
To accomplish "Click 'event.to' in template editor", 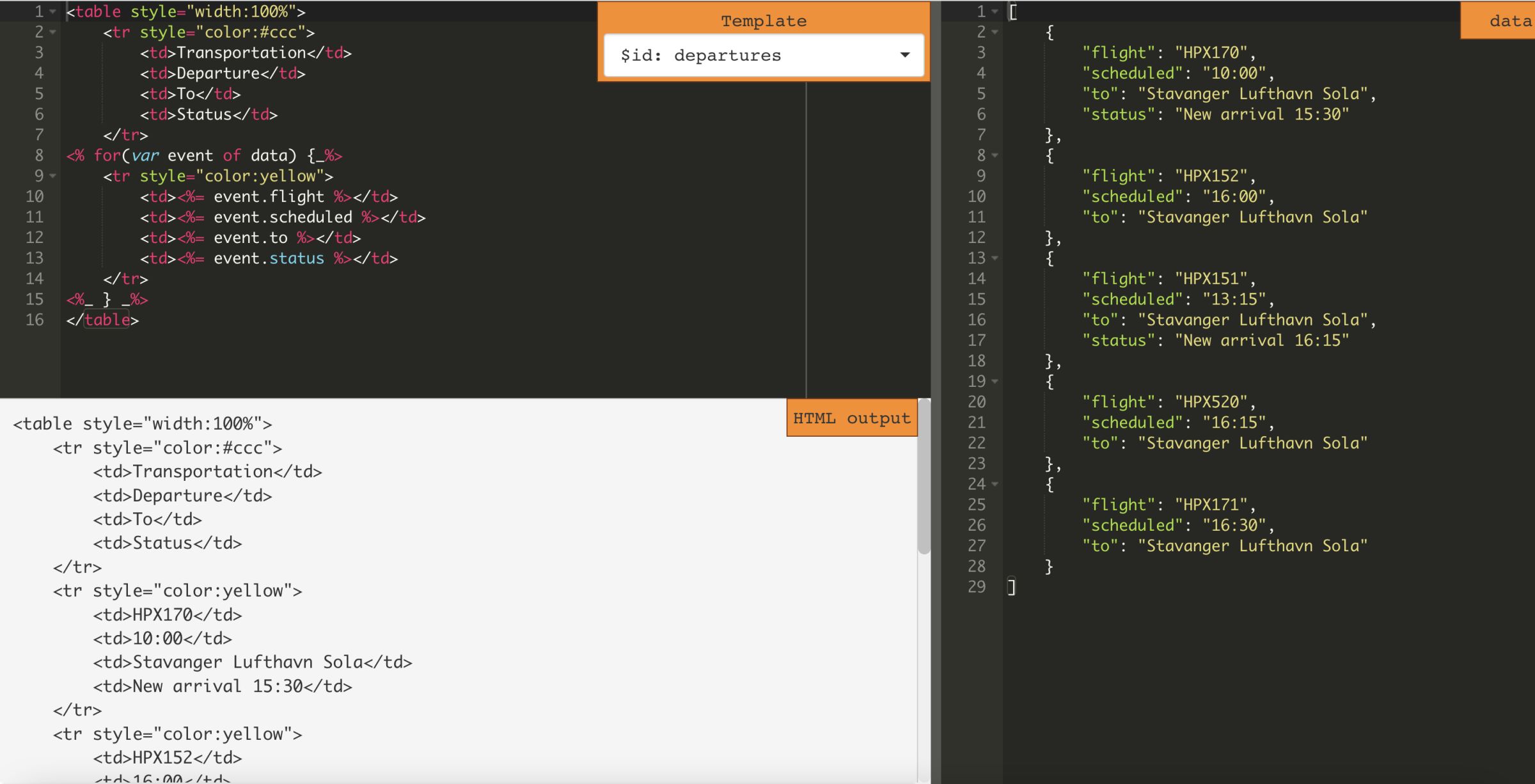I will pos(250,238).
